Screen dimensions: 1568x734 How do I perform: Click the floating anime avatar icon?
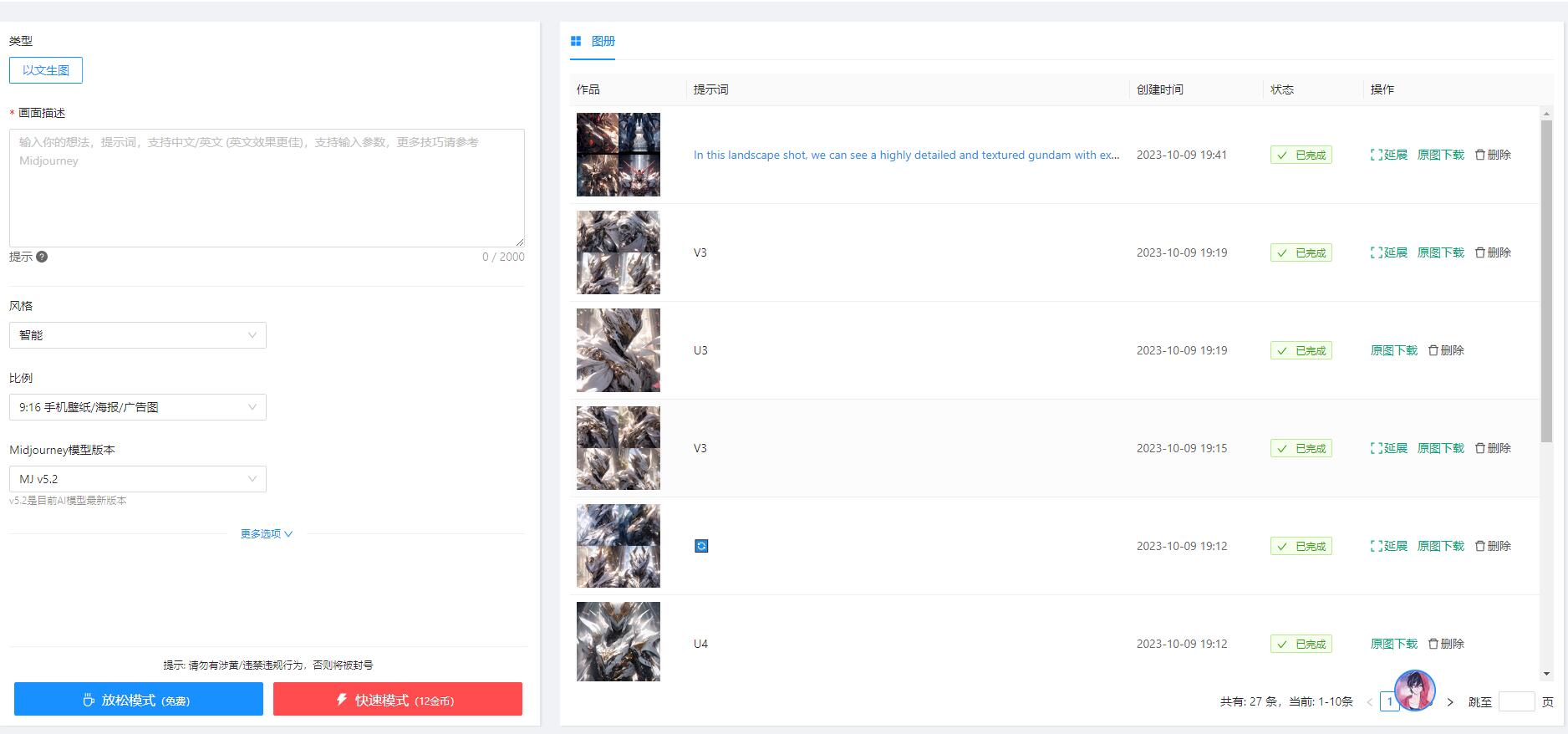point(1414,691)
